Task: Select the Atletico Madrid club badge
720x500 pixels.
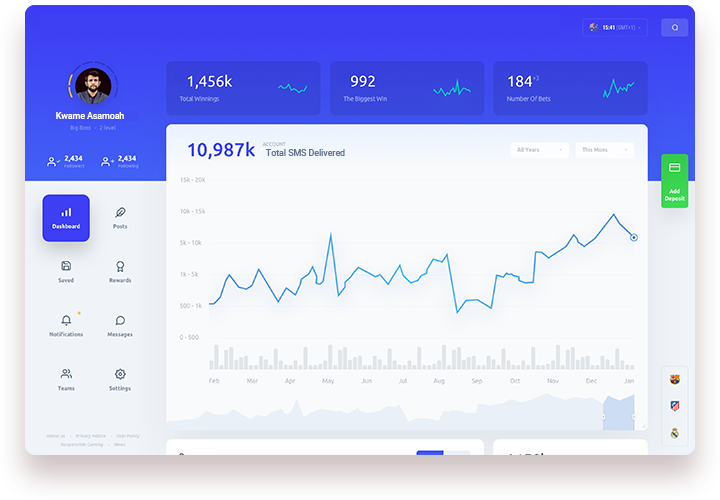Action: pyautogui.click(x=675, y=406)
